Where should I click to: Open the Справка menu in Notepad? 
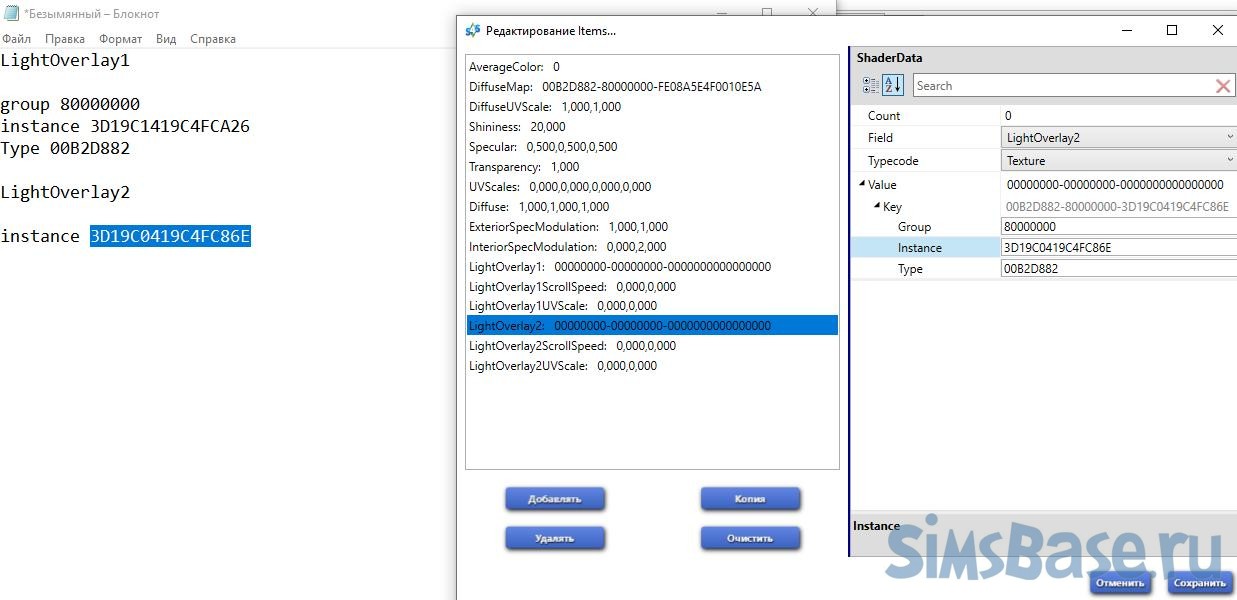[212, 39]
